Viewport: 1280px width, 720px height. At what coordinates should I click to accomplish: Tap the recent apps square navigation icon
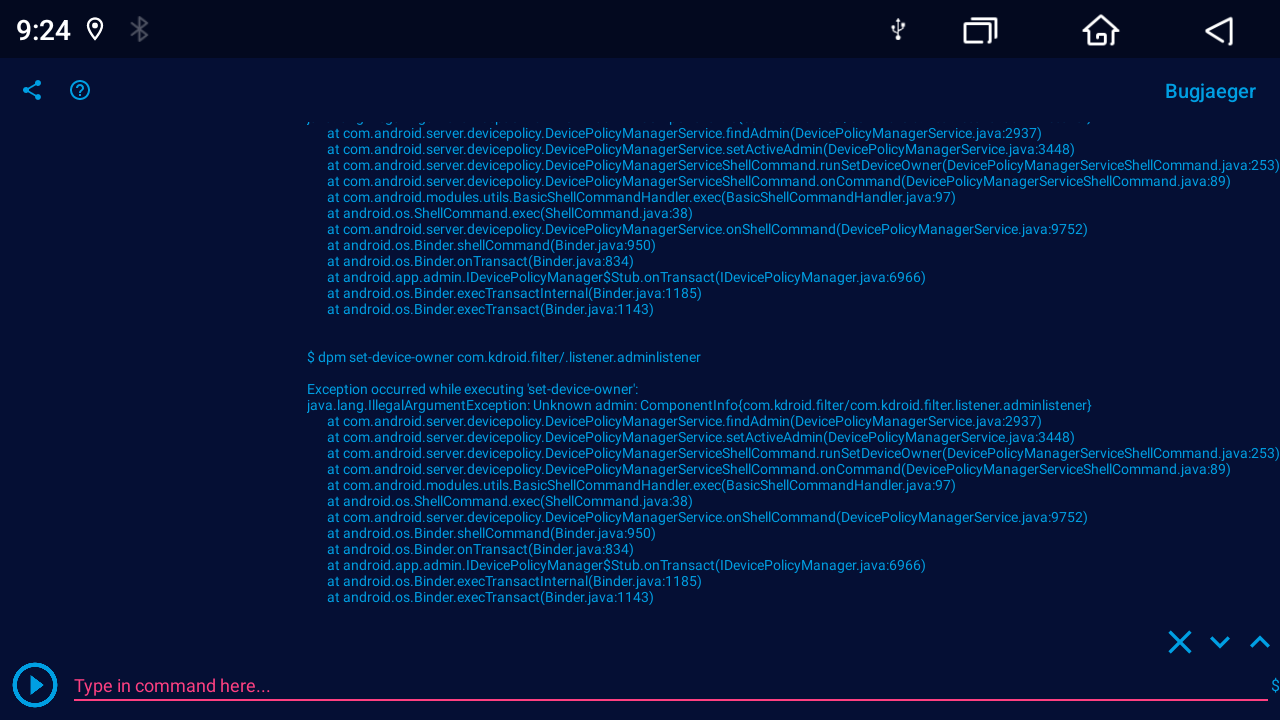979,31
